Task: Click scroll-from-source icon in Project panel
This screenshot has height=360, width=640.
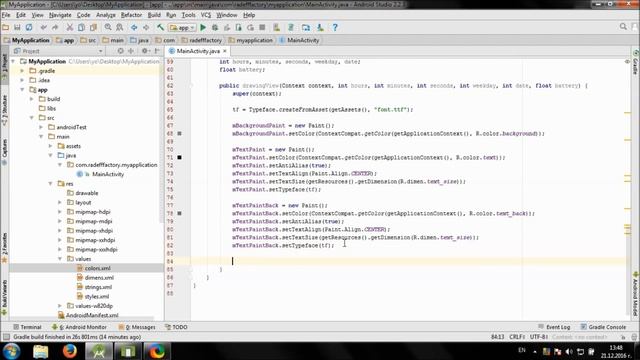Action: (x=120, y=51)
